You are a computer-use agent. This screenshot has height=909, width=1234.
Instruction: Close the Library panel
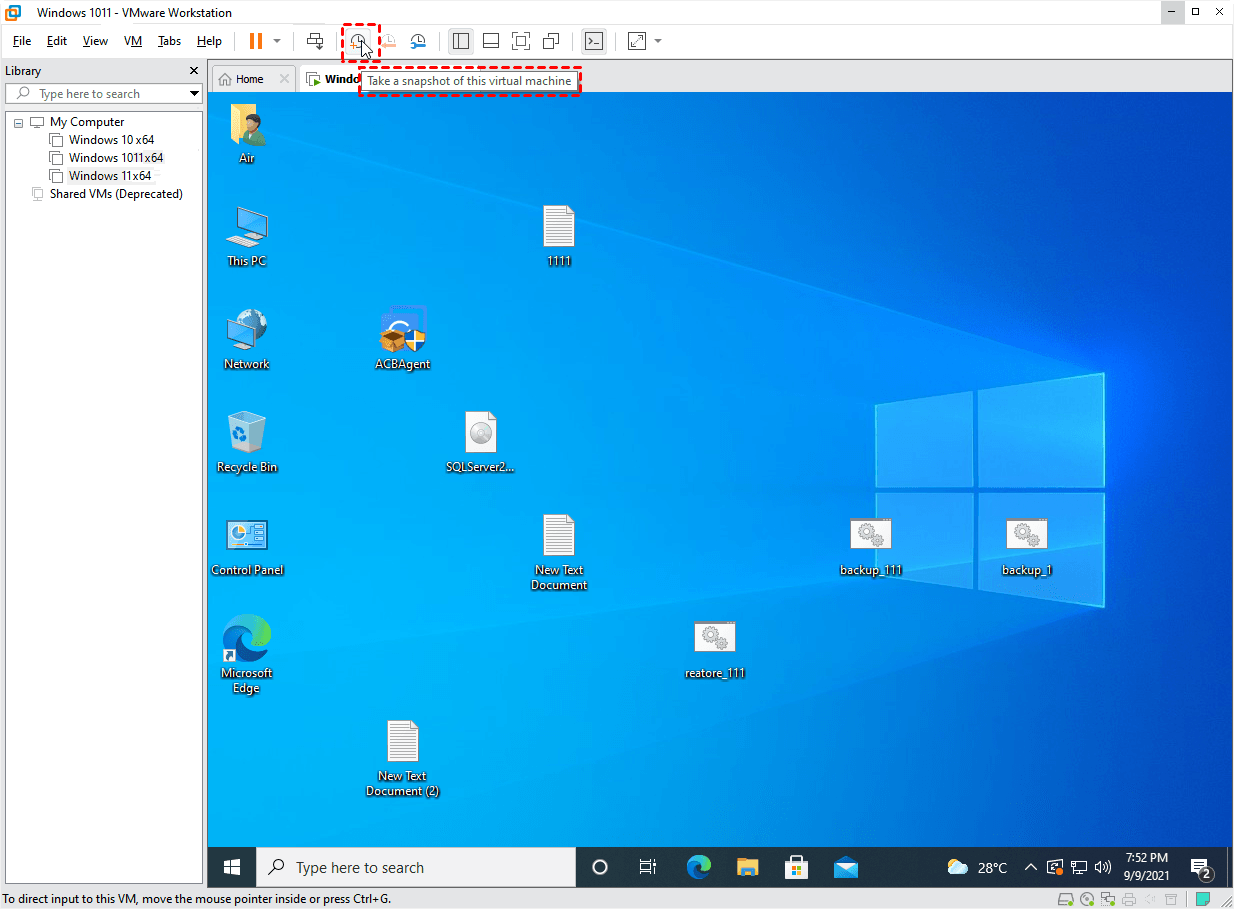194,71
